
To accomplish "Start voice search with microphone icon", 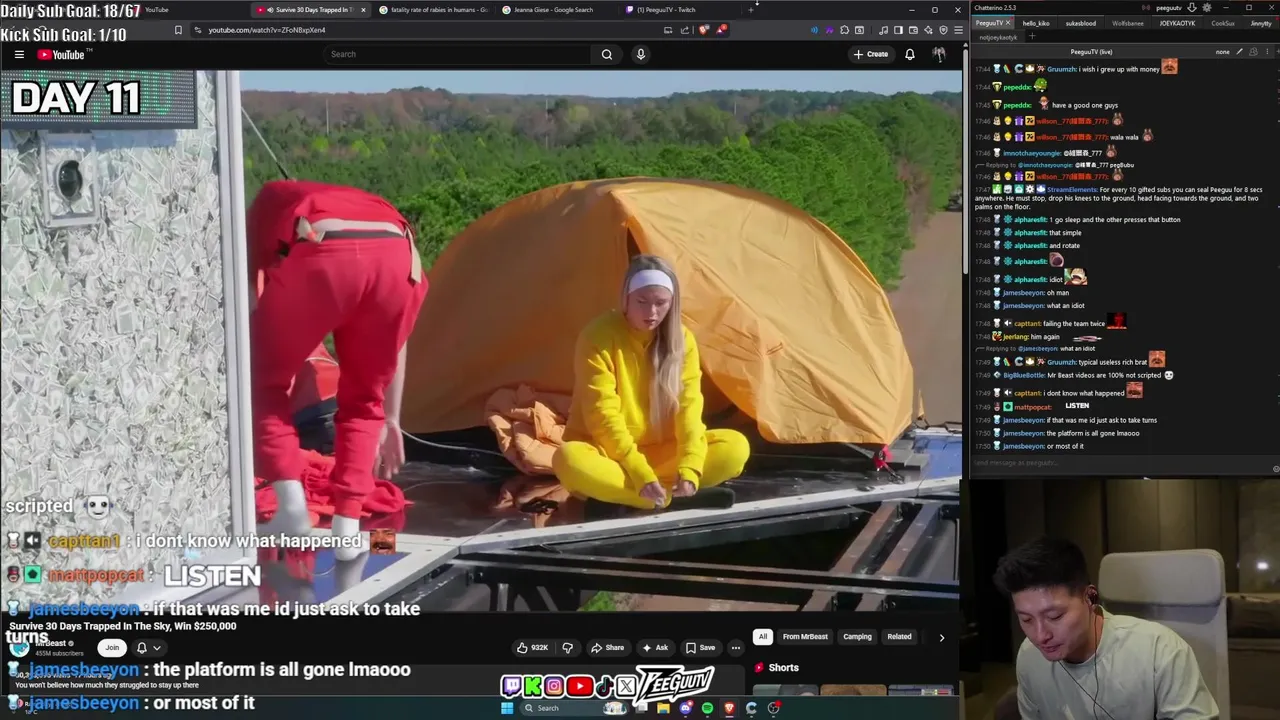I will [x=641, y=54].
